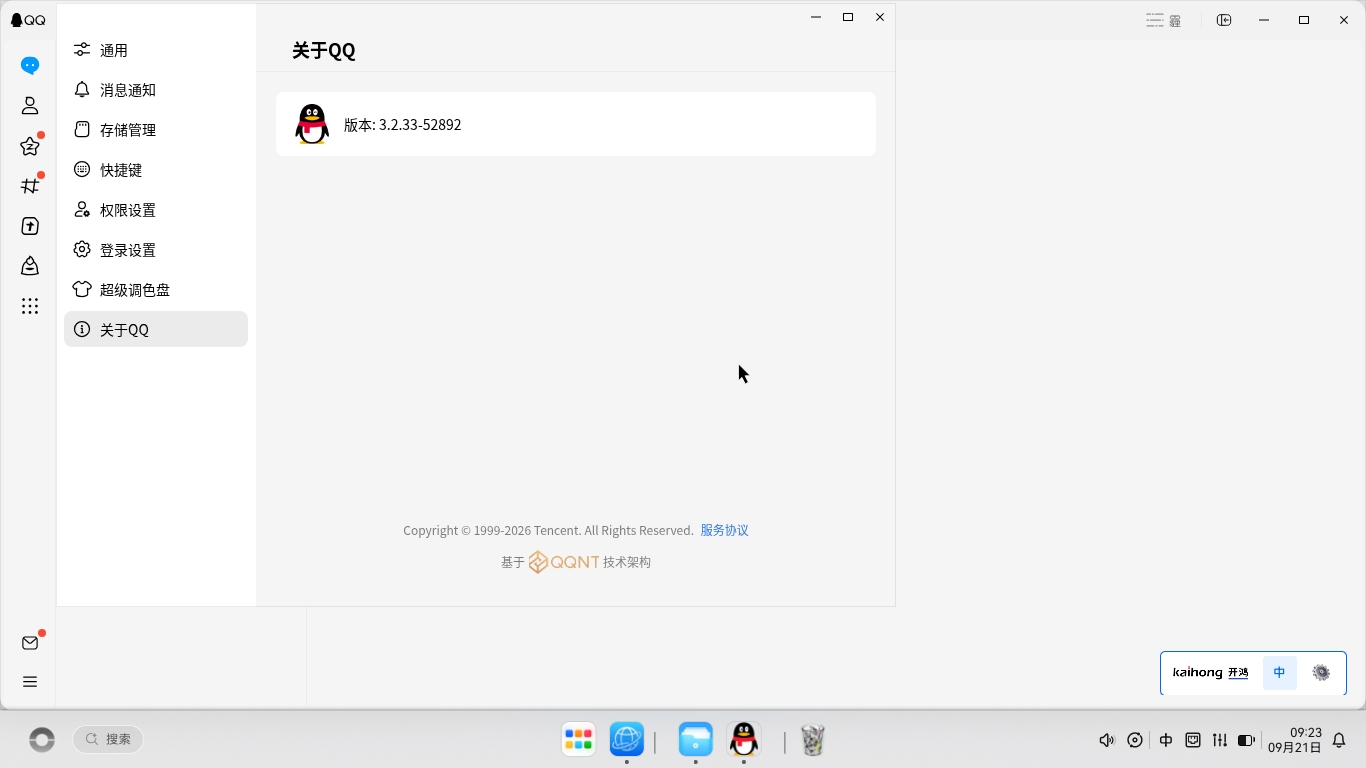The height and width of the screenshot is (768, 1366).
Task: Click the wired network icon in system tray
Action: 1193,740
